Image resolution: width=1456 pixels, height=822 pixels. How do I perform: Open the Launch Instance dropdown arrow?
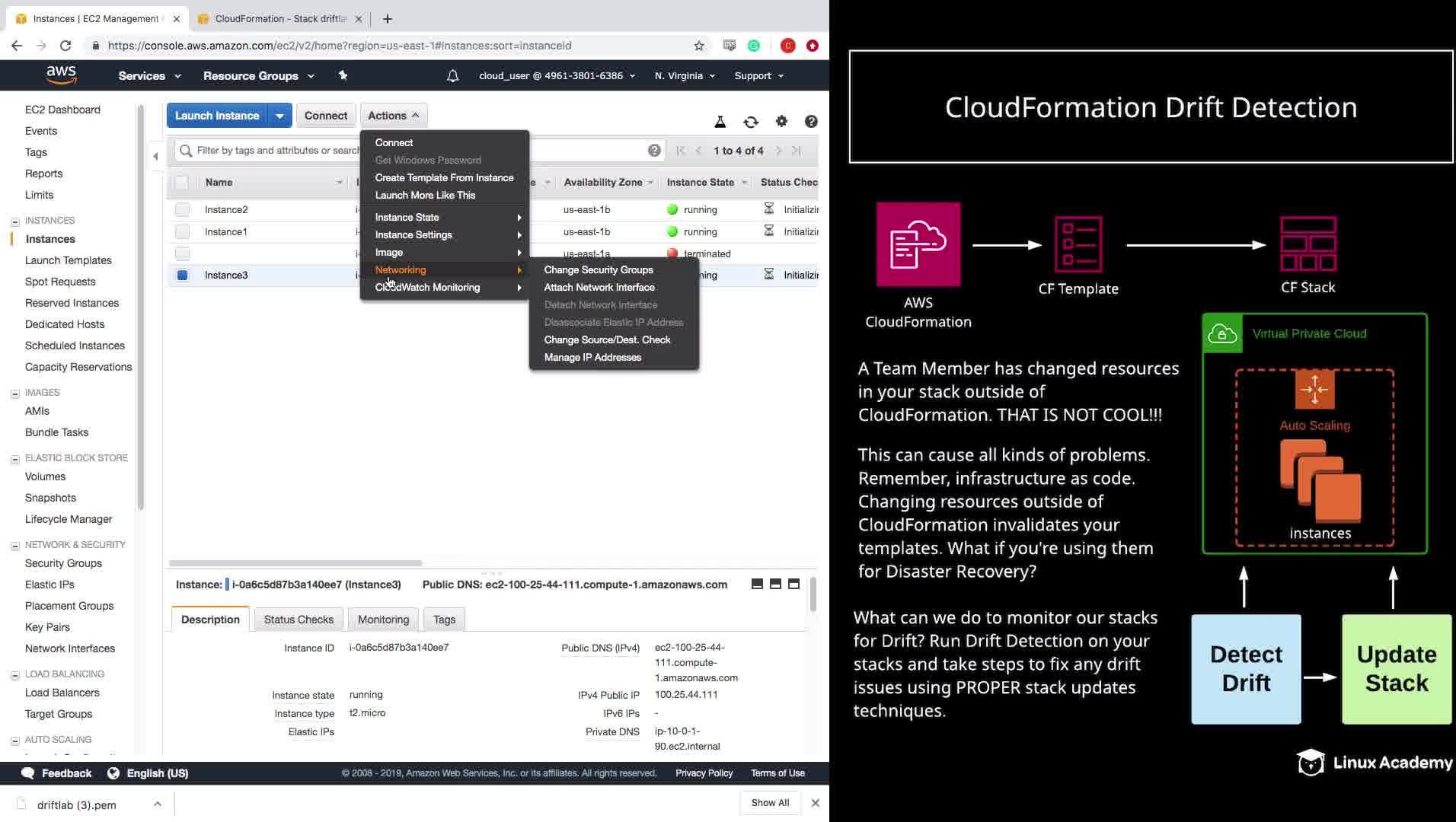[279, 116]
